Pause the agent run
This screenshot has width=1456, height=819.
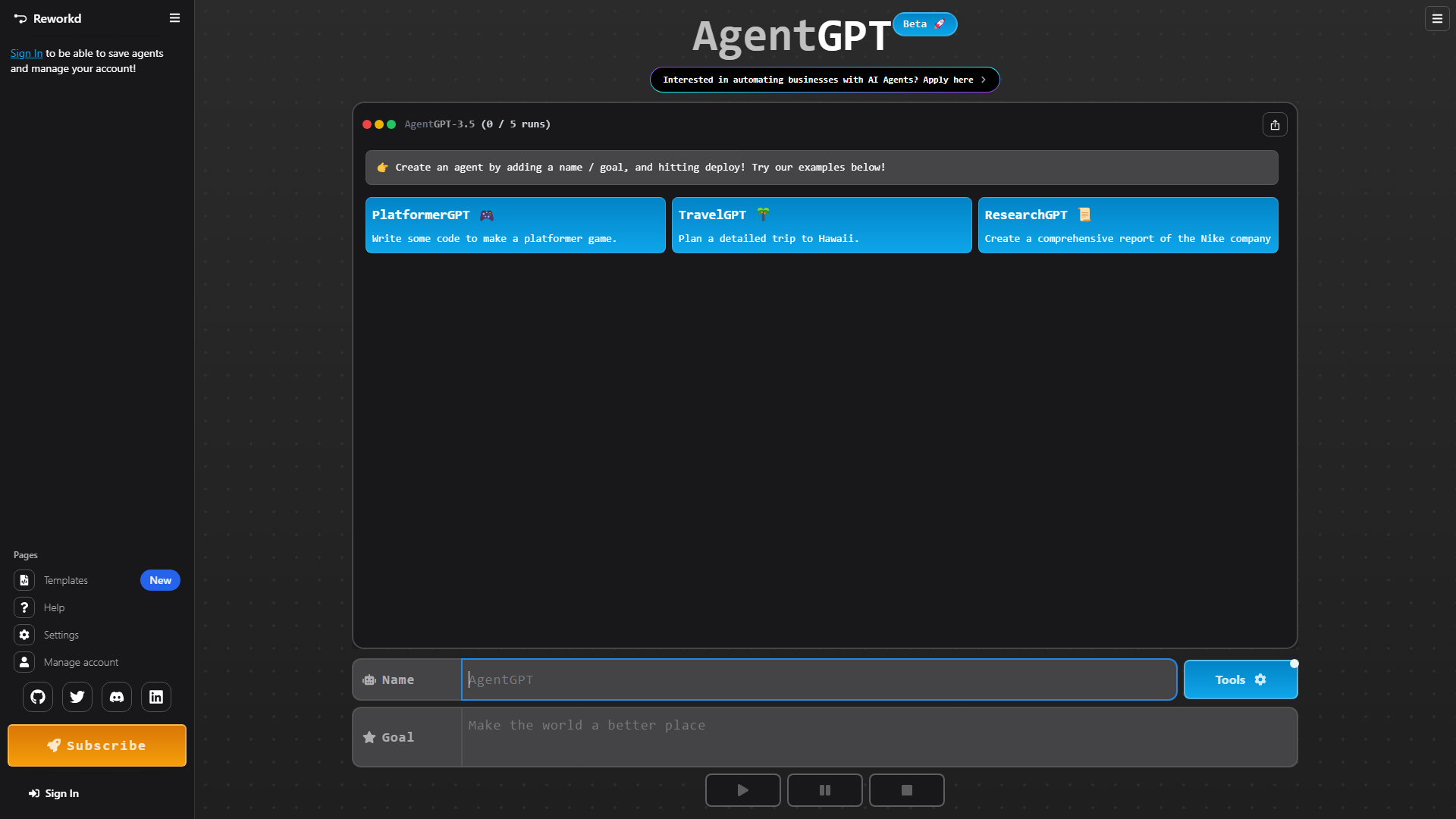pos(825,790)
